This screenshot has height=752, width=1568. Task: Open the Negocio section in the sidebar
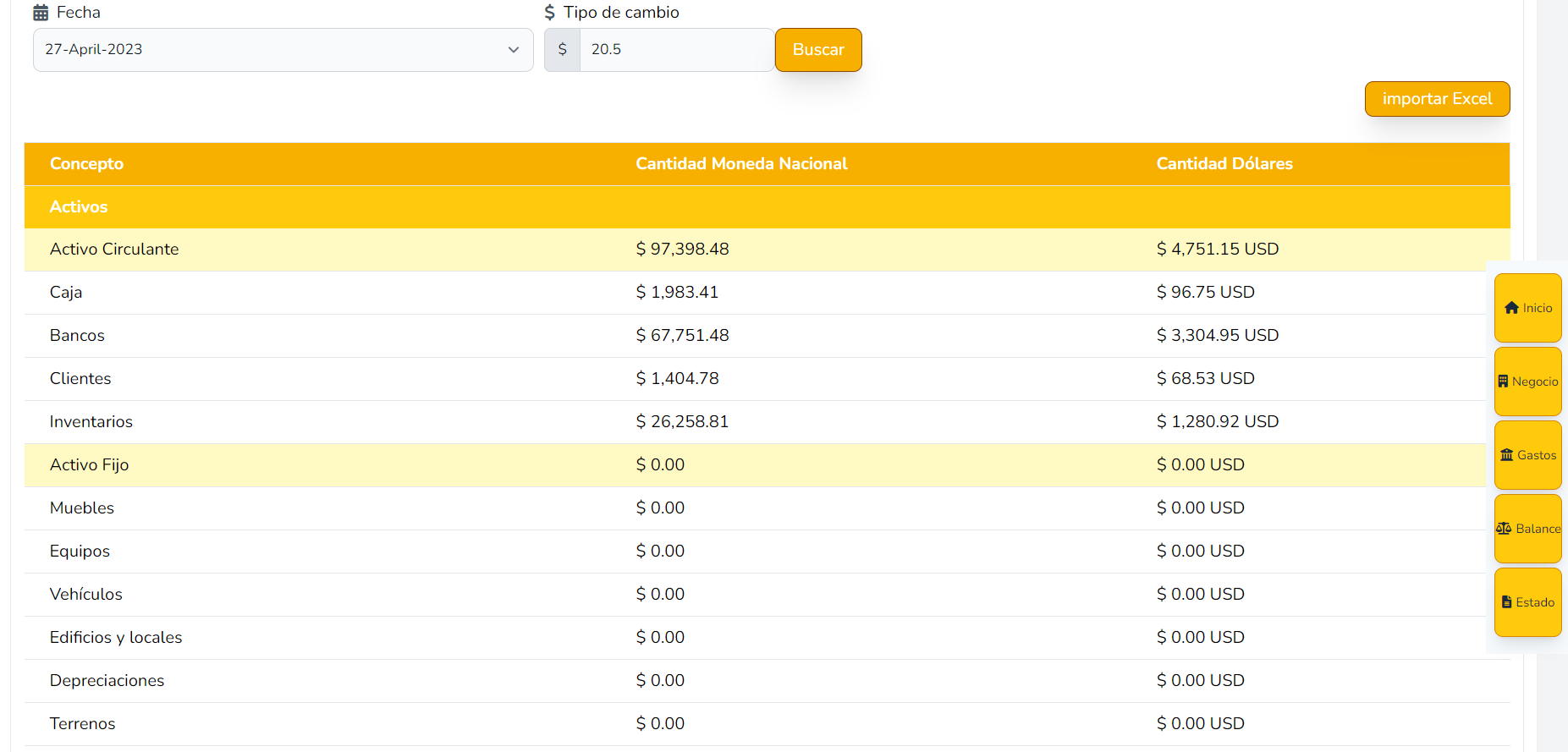point(1527,381)
